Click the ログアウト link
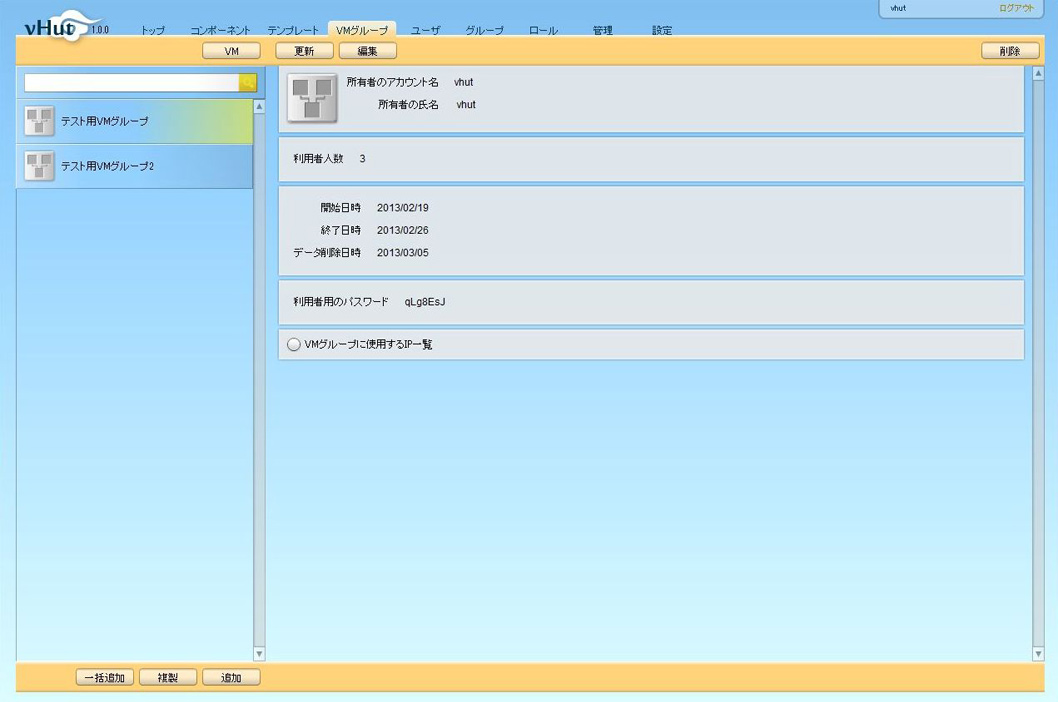The width and height of the screenshot is (1058, 702). click(x=1016, y=8)
